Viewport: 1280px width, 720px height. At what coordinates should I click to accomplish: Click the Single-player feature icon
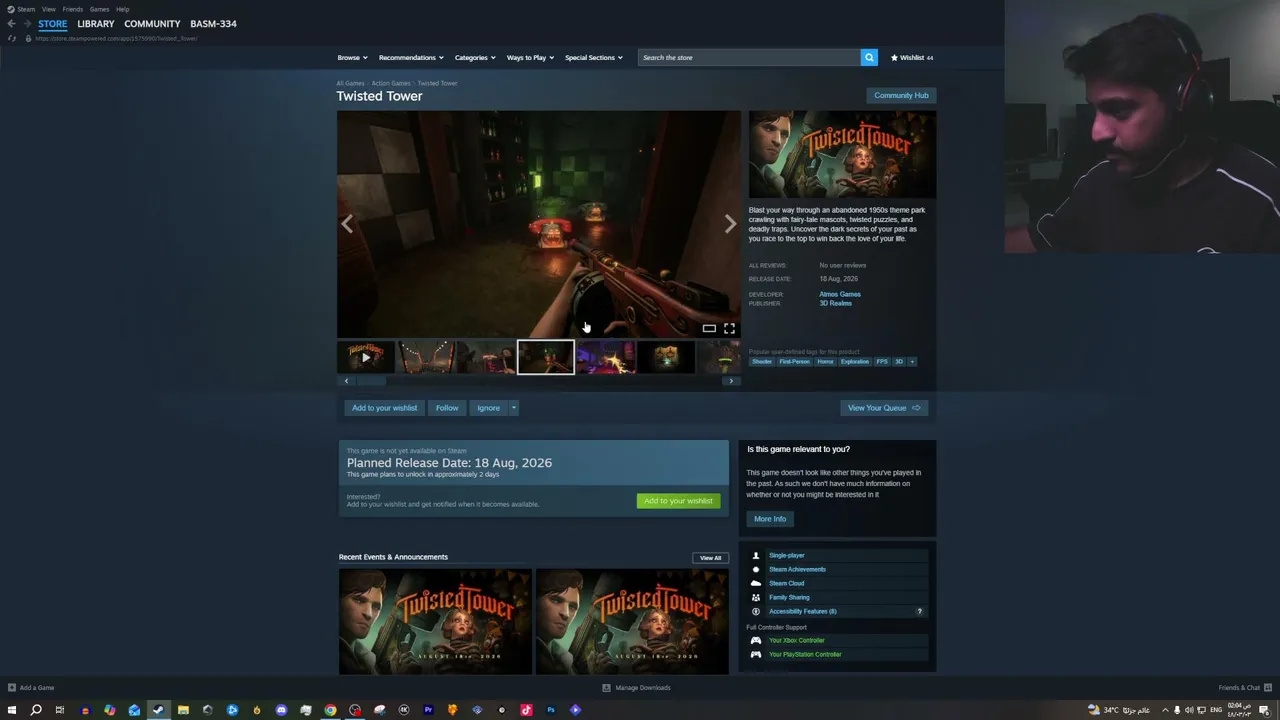click(x=756, y=555)
